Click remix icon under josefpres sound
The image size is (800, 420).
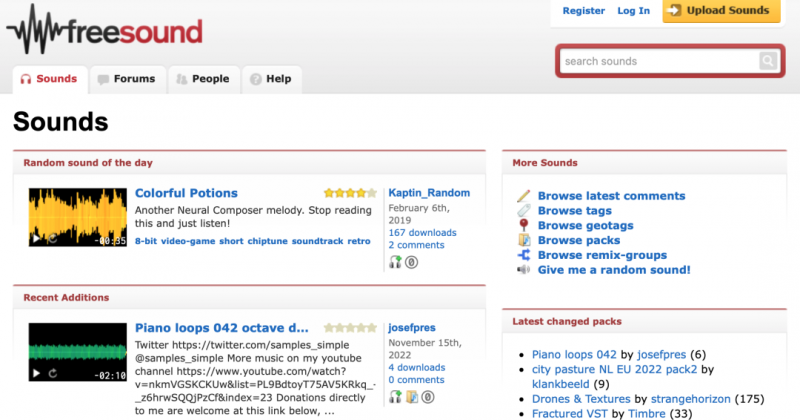pyautogui.click(x=395, y=397)
